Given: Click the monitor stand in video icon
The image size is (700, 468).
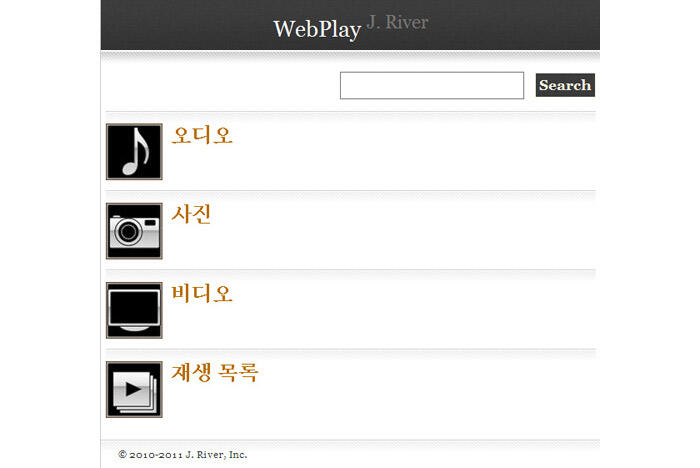Looking at the screenshot, I should click(134, 329).
